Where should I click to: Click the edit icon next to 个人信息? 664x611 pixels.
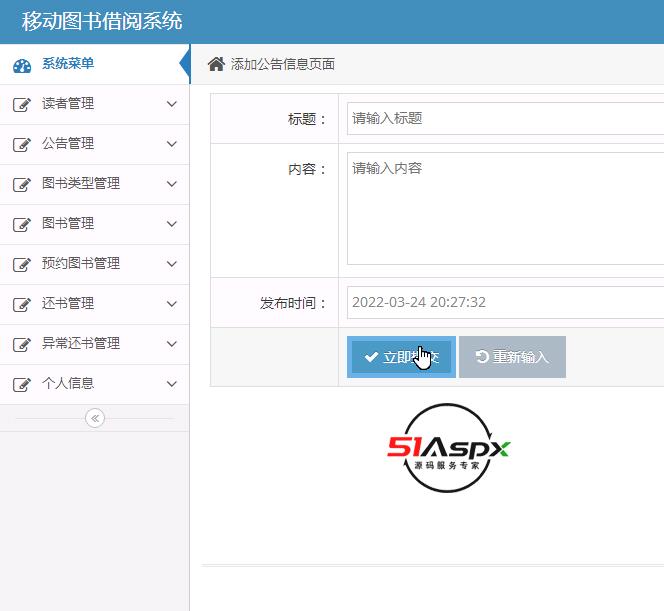coord(22,384)
